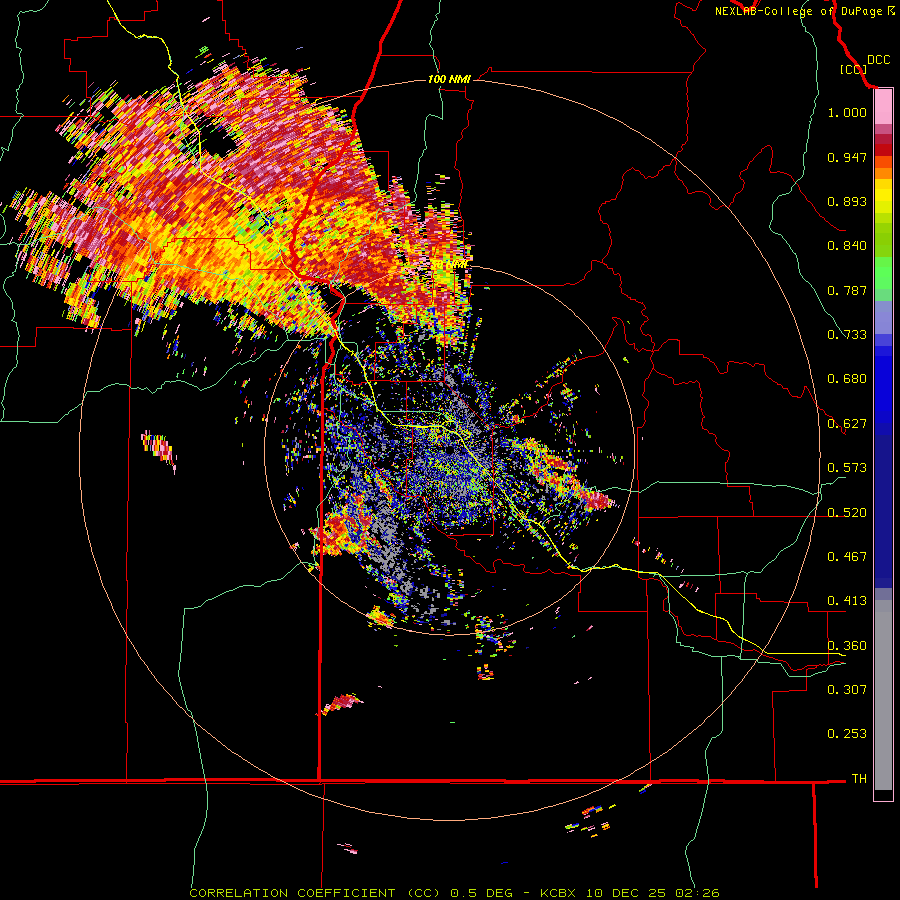Select the 0.360 value on the scale
The image size is (900, 900).
pyautogui.click(x=847, y=646)
